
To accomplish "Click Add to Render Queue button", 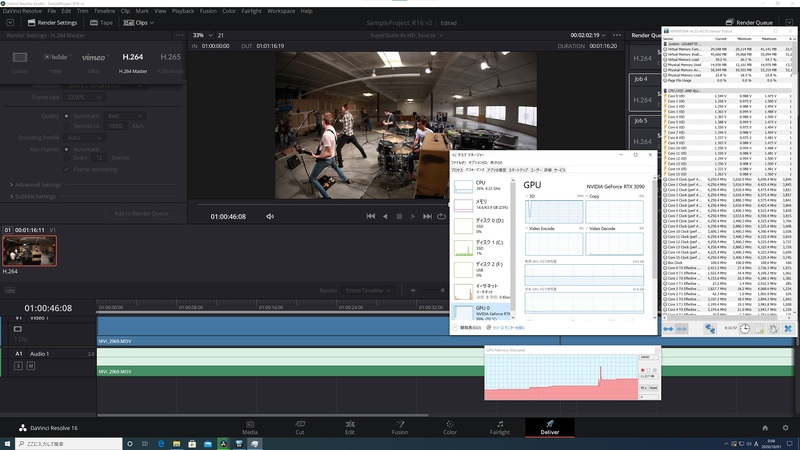I will coord(141,213).
